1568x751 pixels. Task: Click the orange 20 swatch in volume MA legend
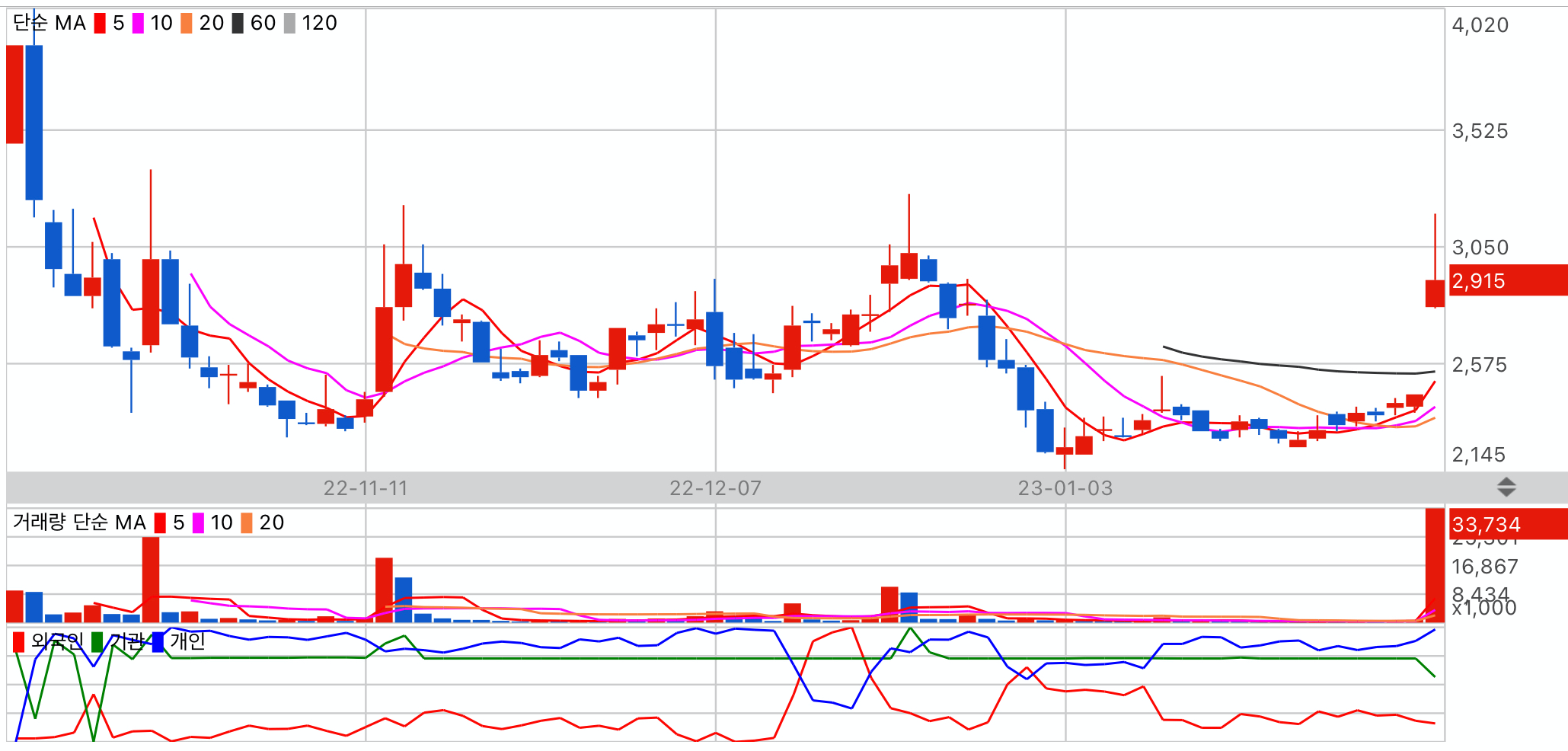[247, 523]
